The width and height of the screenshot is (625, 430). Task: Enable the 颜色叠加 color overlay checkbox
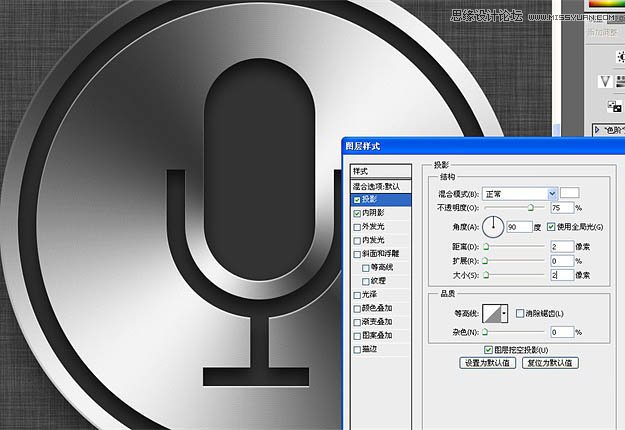coord(357,308)
